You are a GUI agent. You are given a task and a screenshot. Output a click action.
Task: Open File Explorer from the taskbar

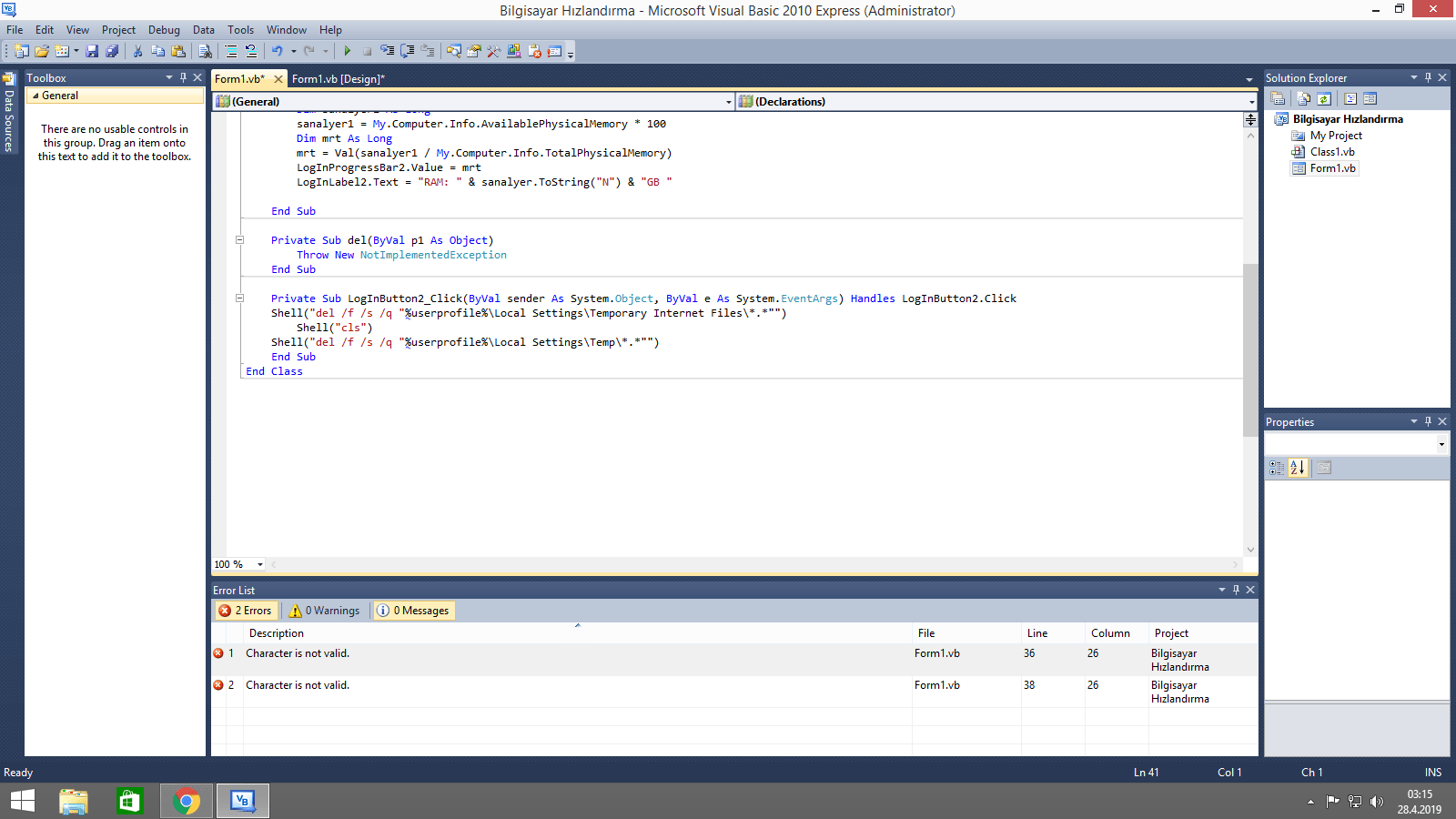point(73,801)
